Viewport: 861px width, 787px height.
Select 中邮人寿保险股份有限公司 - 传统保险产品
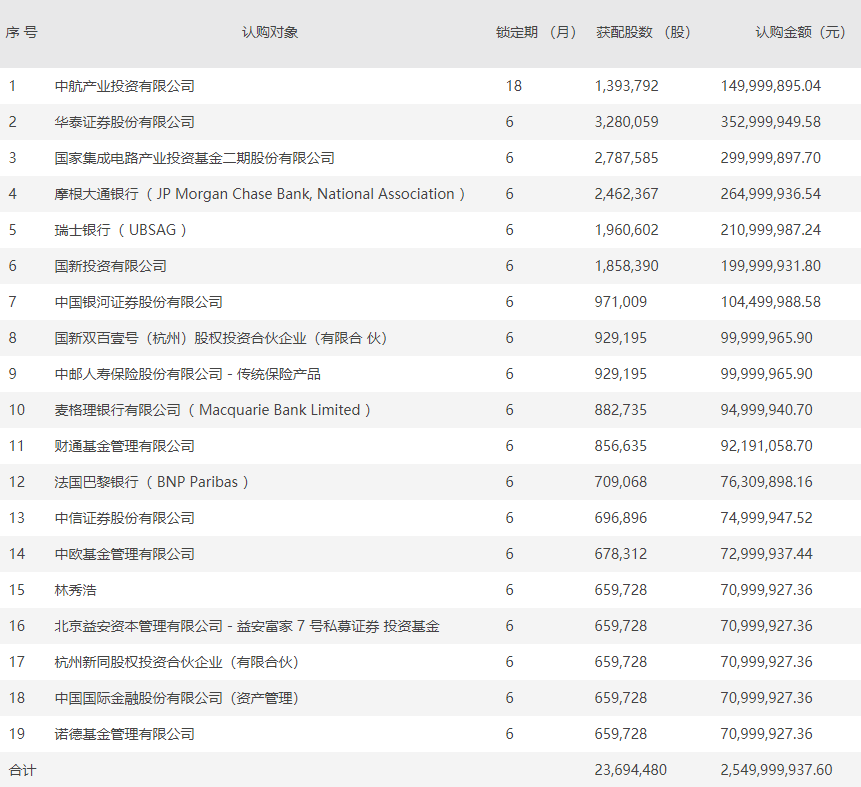click(x=187, y=374)
